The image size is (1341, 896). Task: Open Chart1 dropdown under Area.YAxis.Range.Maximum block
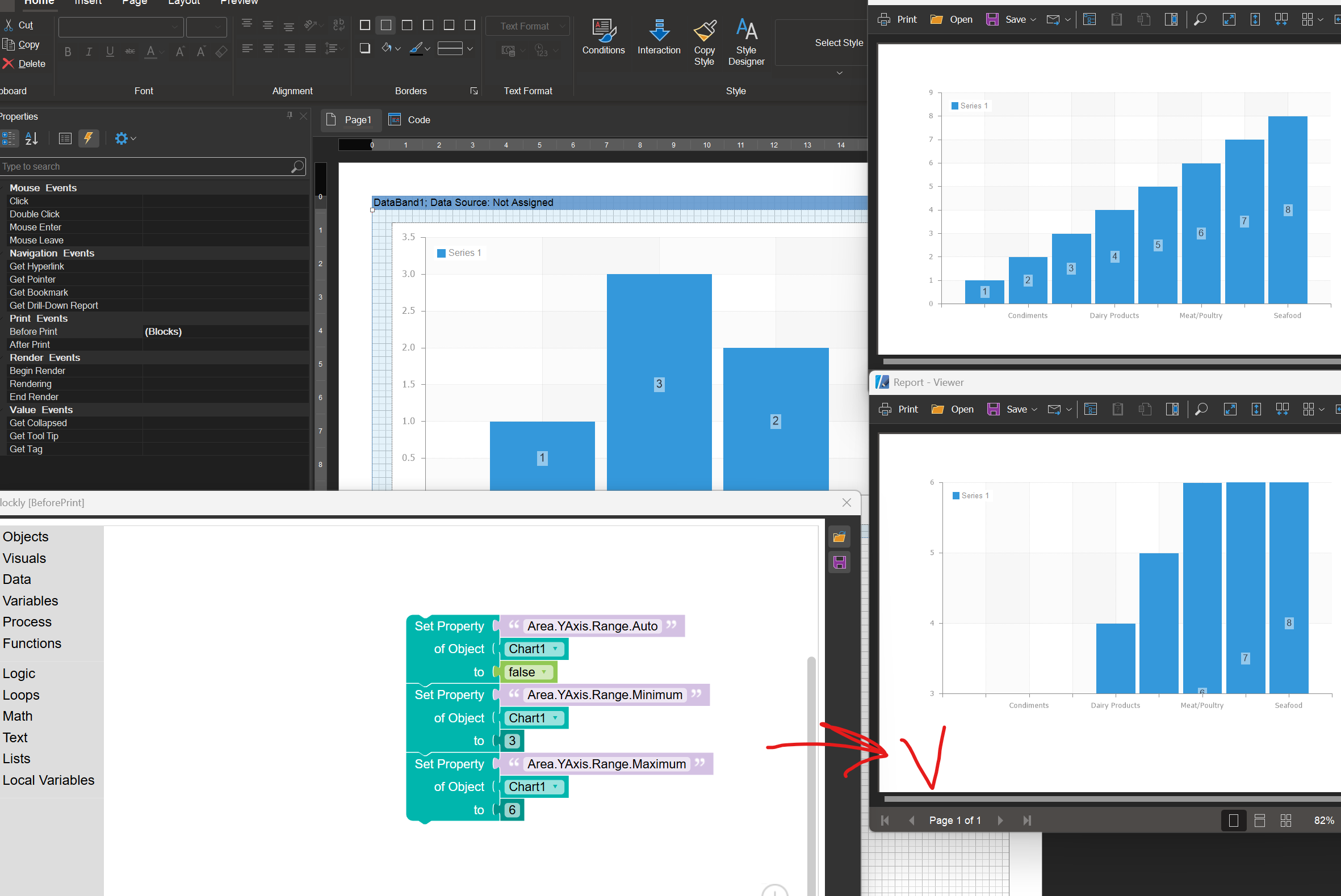tap(533, 787)
